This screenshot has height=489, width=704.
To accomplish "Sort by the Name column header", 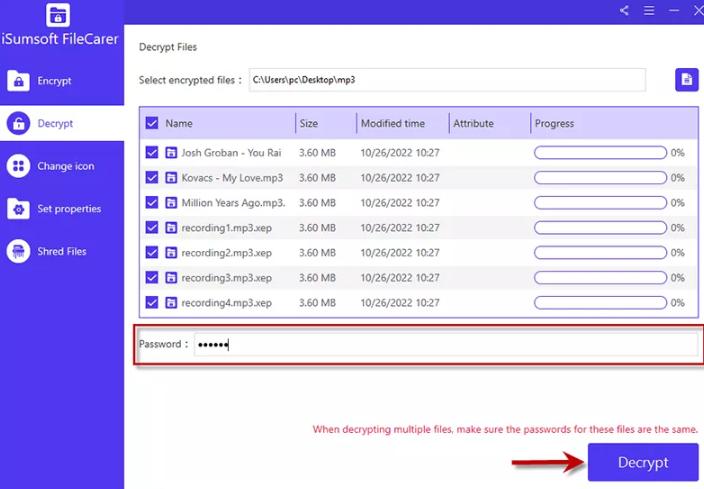I will pyautogui.click(x=179, y=123).
